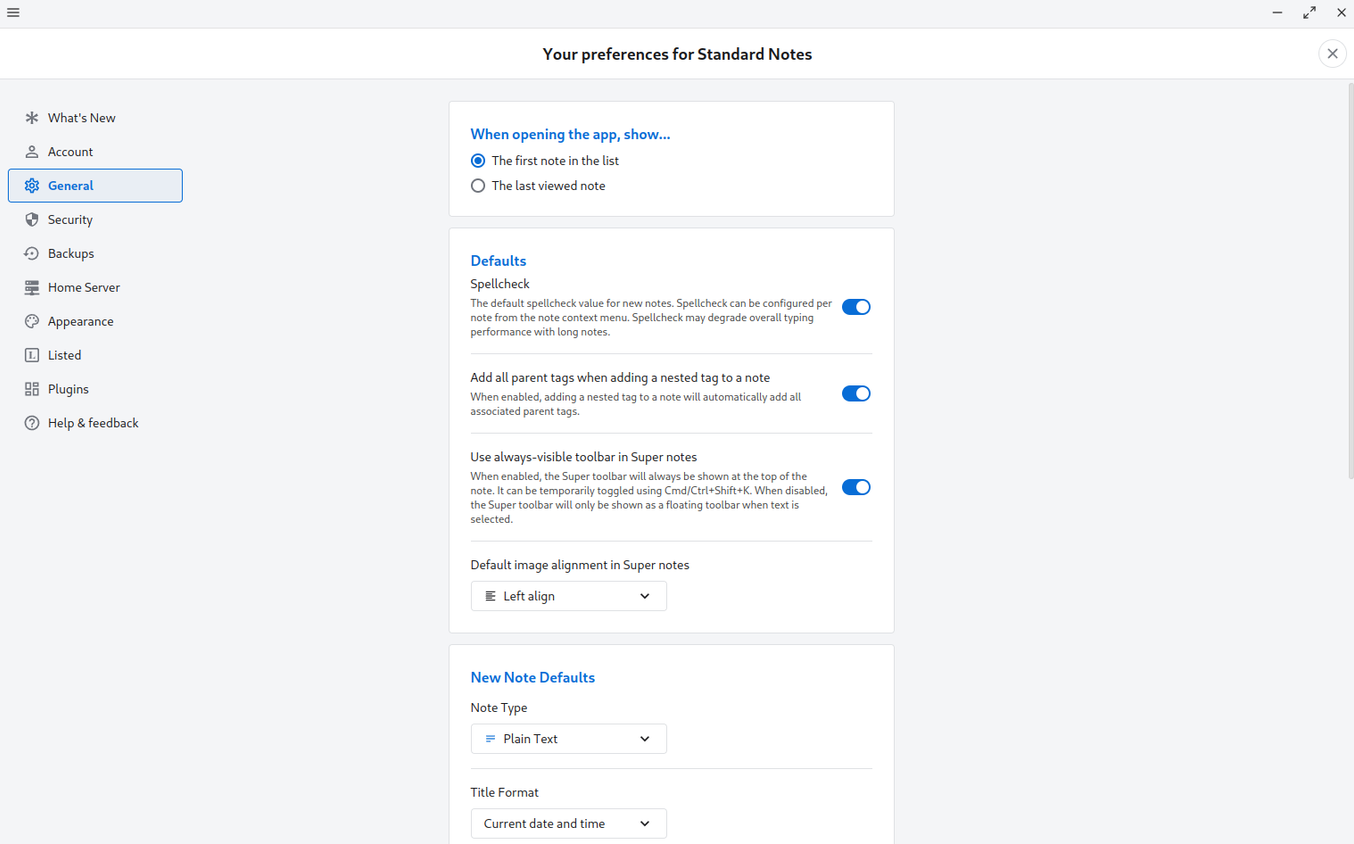Viewport: 1354px width, 844px height.
Task: Open Home Server settings
Action: pos(95,288)
